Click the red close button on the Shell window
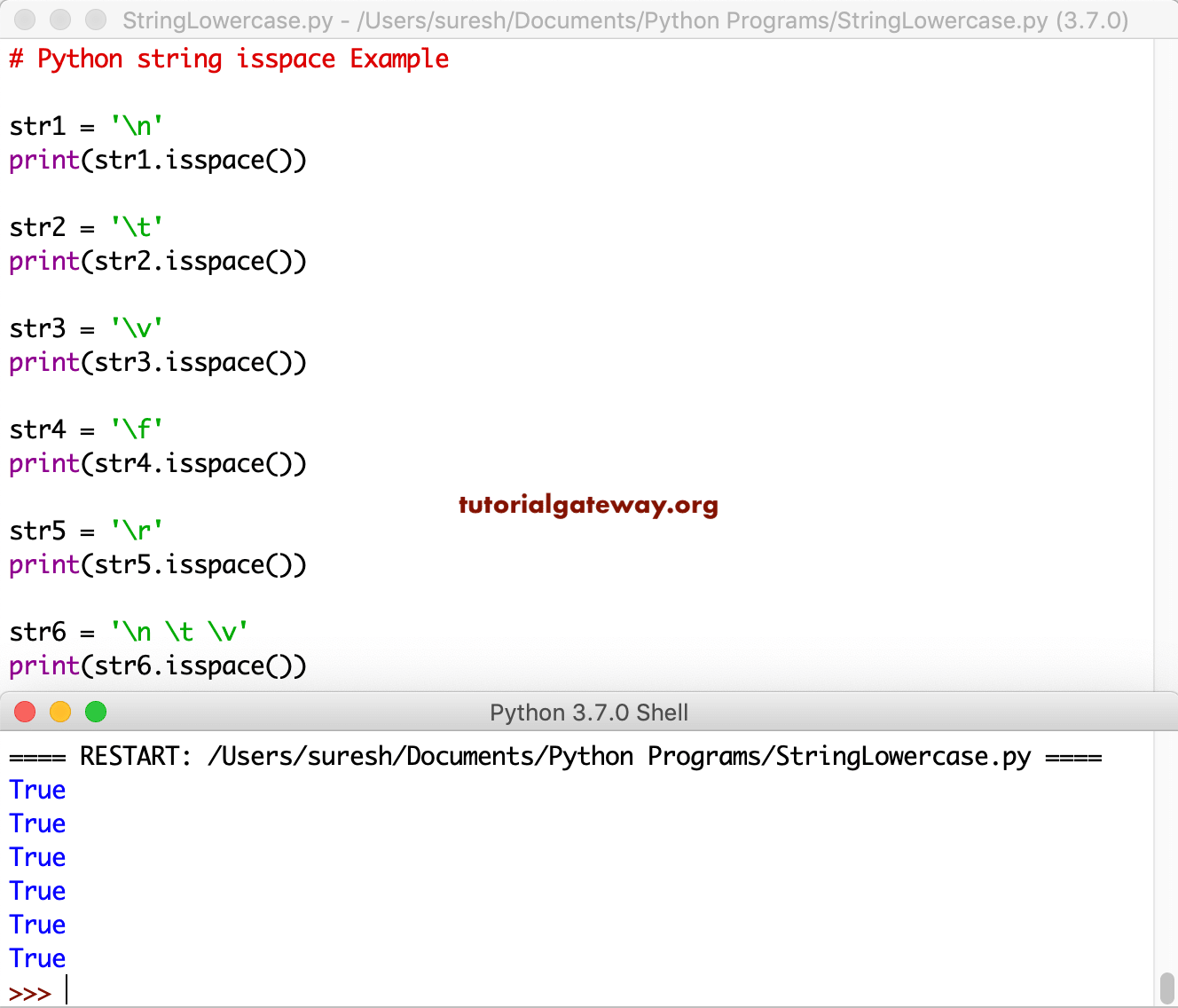1178x1008 pixels. (25, 712)
